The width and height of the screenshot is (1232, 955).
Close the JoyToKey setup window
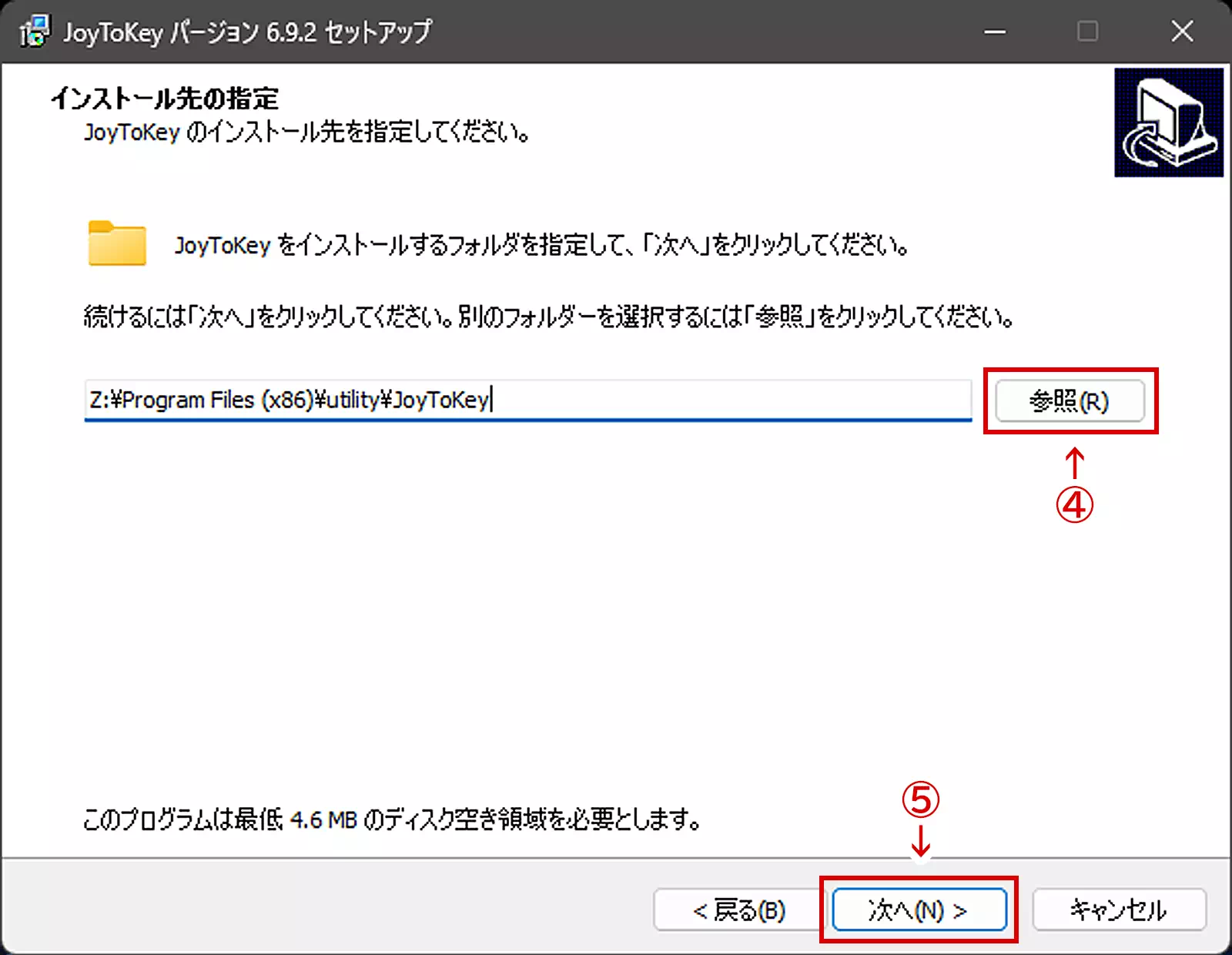[1182, 32]
